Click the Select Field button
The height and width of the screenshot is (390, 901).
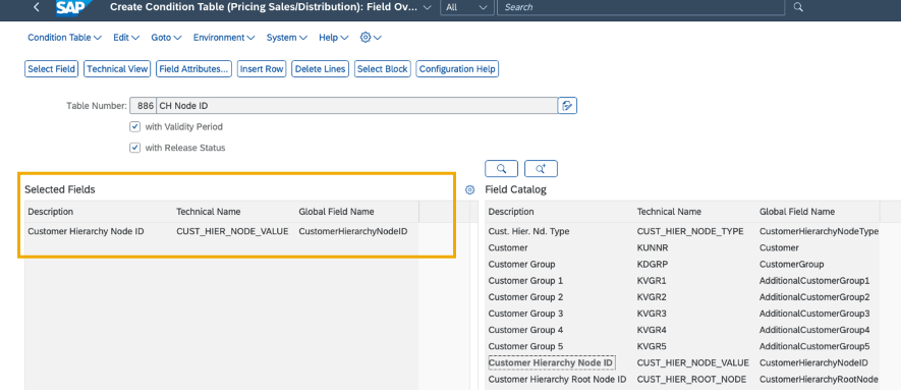[x=52, y=69]
